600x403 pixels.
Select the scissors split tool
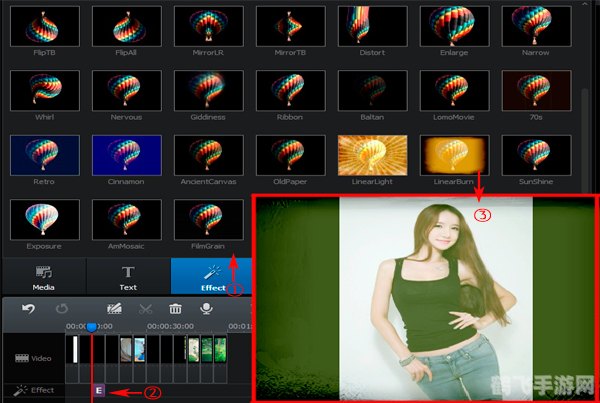146,310
